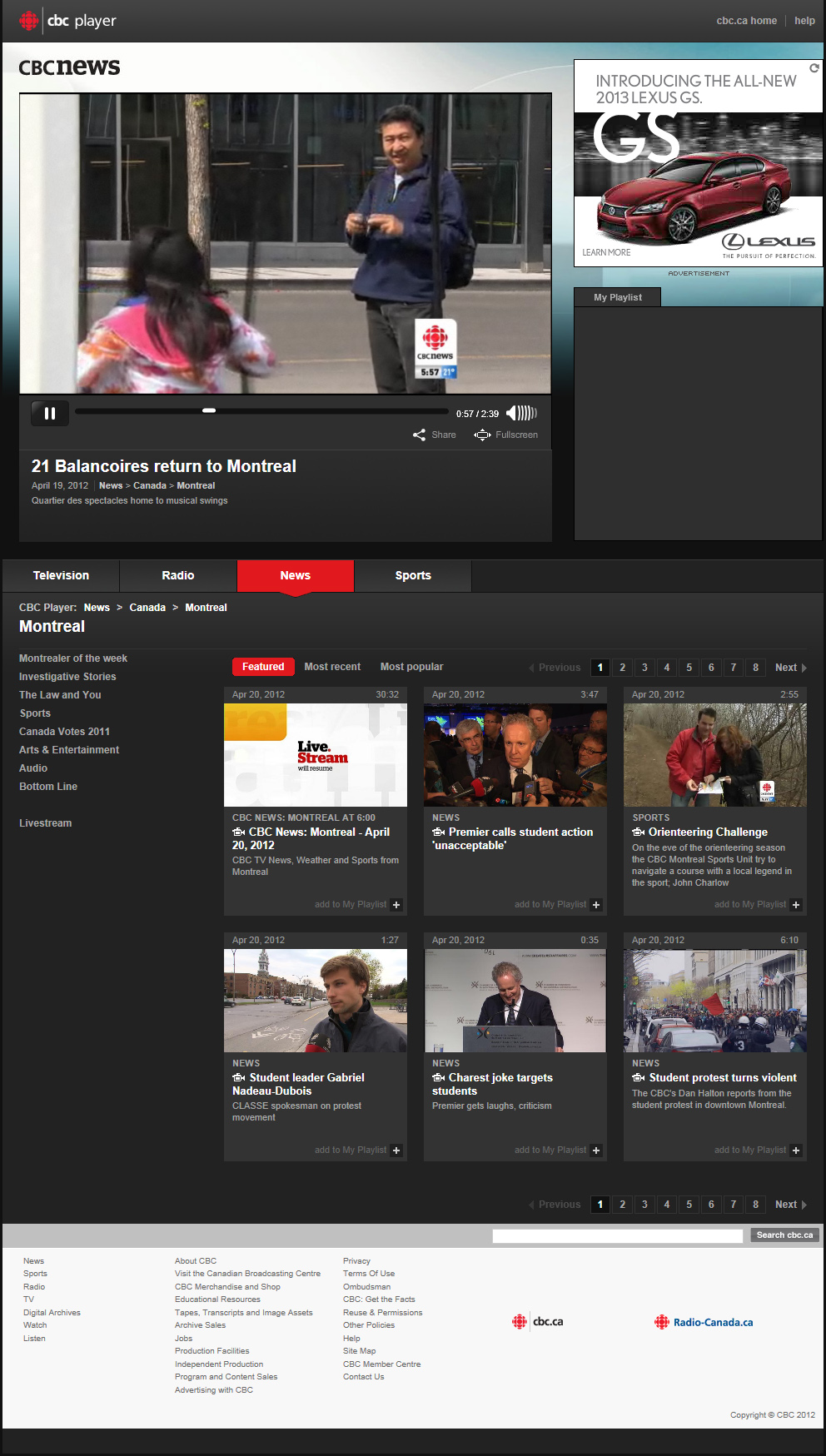Go to page 8 in the top pagination
826x1456 pixels.
point(755,668)
